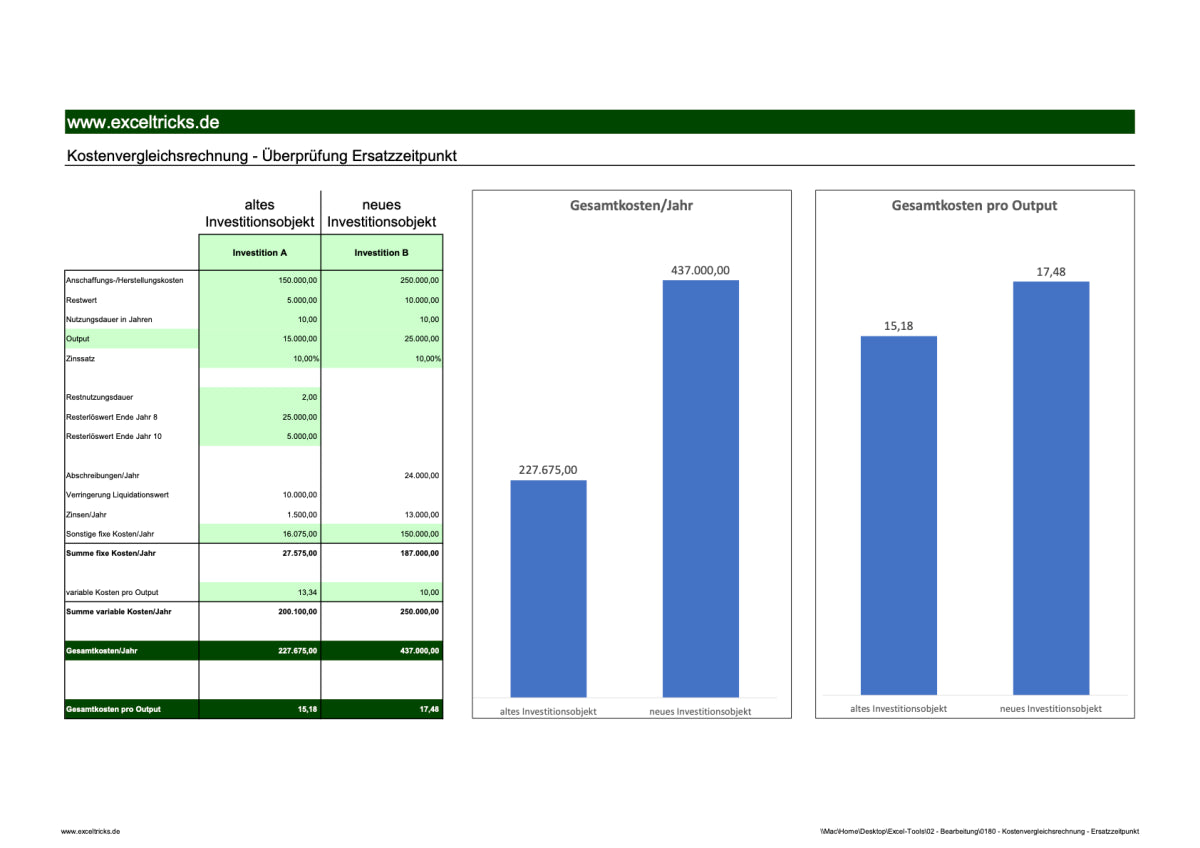Select Restwert cell 10.000,00 of Investition B
Image resolution: width=1200 pixels, height=848 pixels.
pyautogui.click(x=382, y=300)
